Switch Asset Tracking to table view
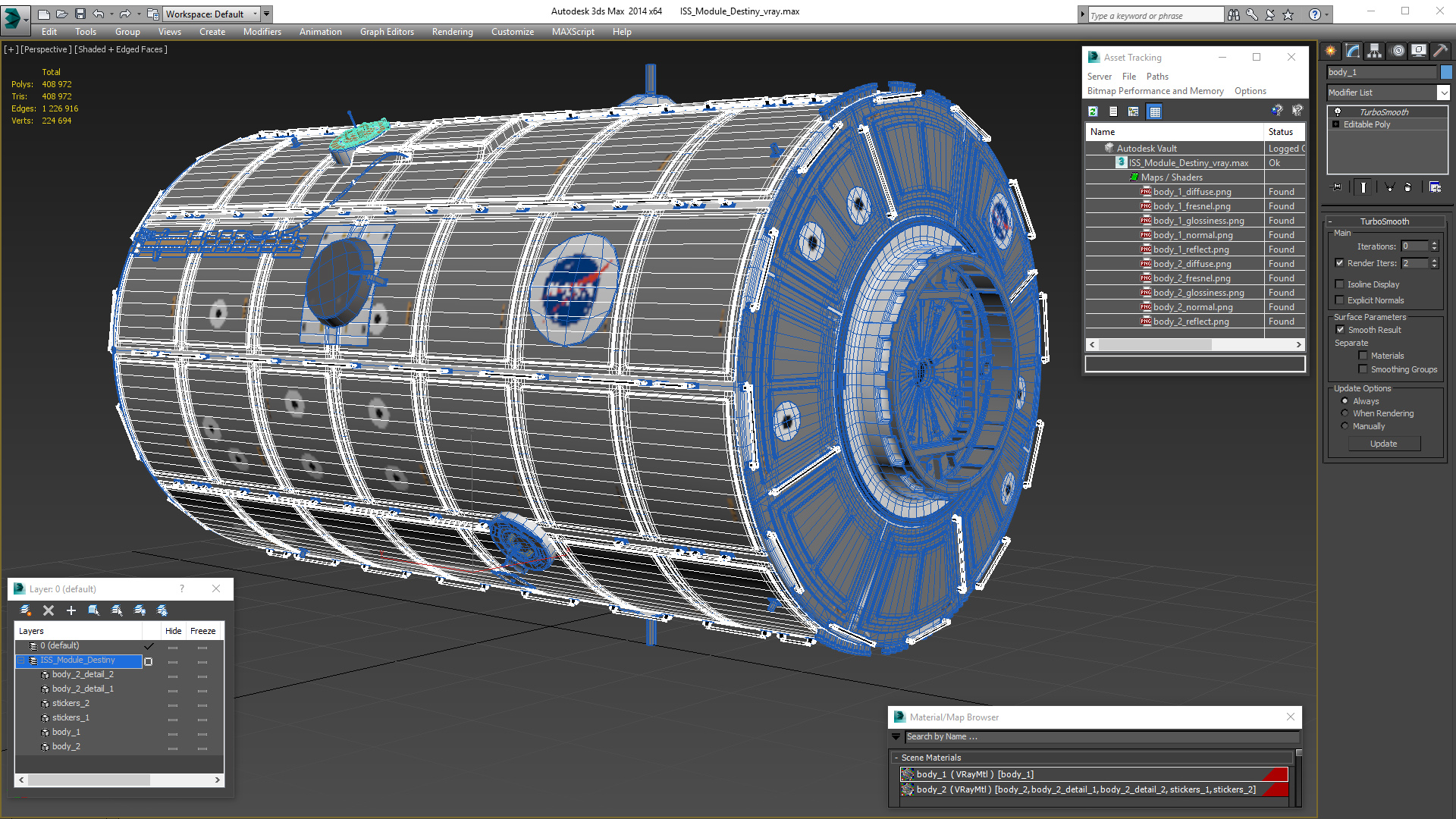 [x=1154, y=111]
